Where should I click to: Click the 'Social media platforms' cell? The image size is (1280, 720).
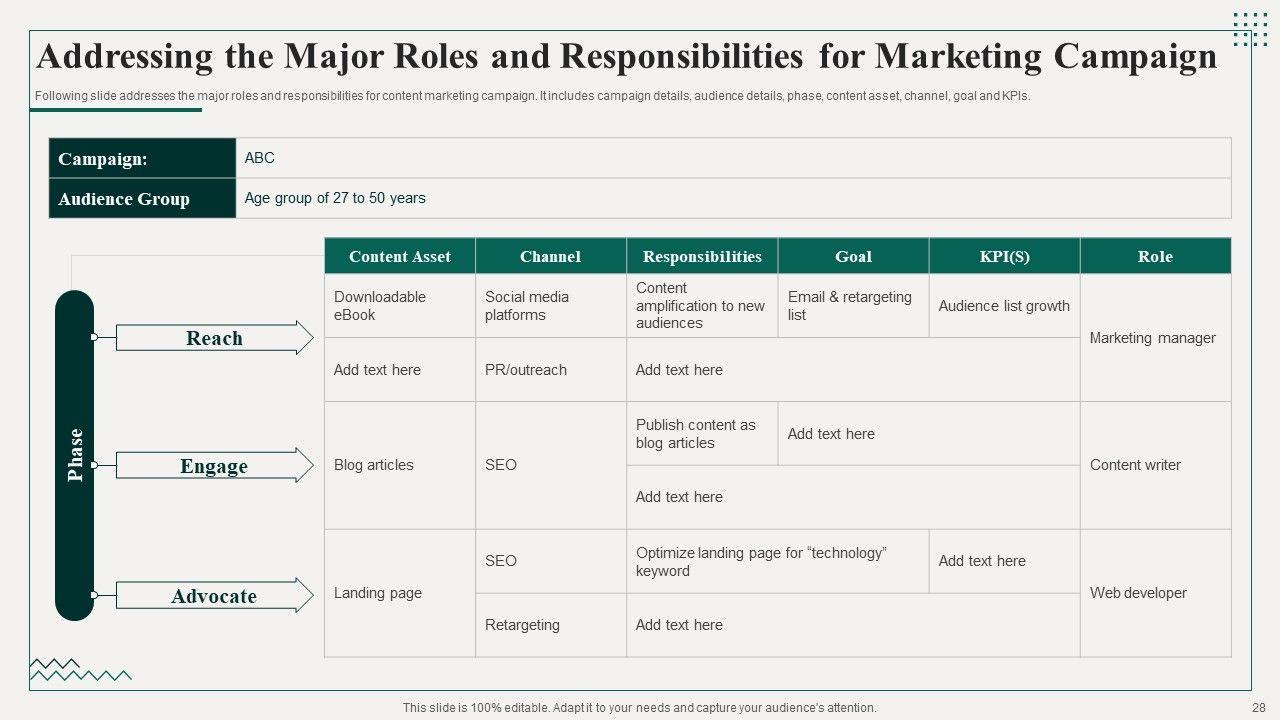[x=551, y=306]
